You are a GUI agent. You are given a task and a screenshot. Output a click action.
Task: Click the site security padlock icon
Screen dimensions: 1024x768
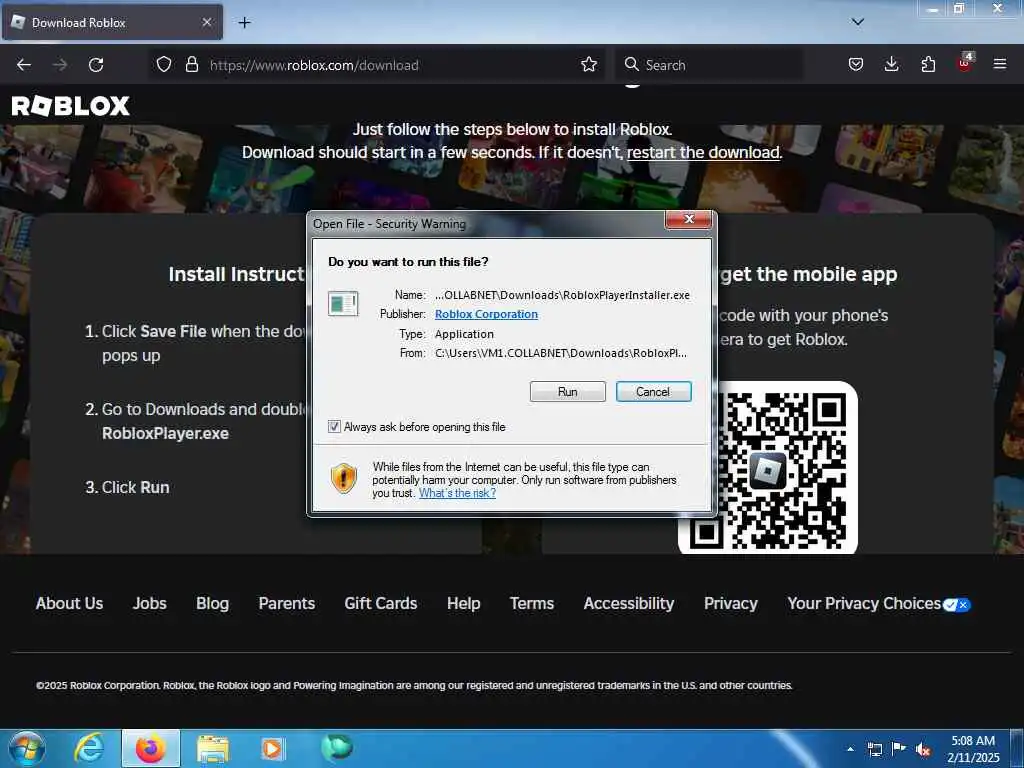tap(191, 65)
